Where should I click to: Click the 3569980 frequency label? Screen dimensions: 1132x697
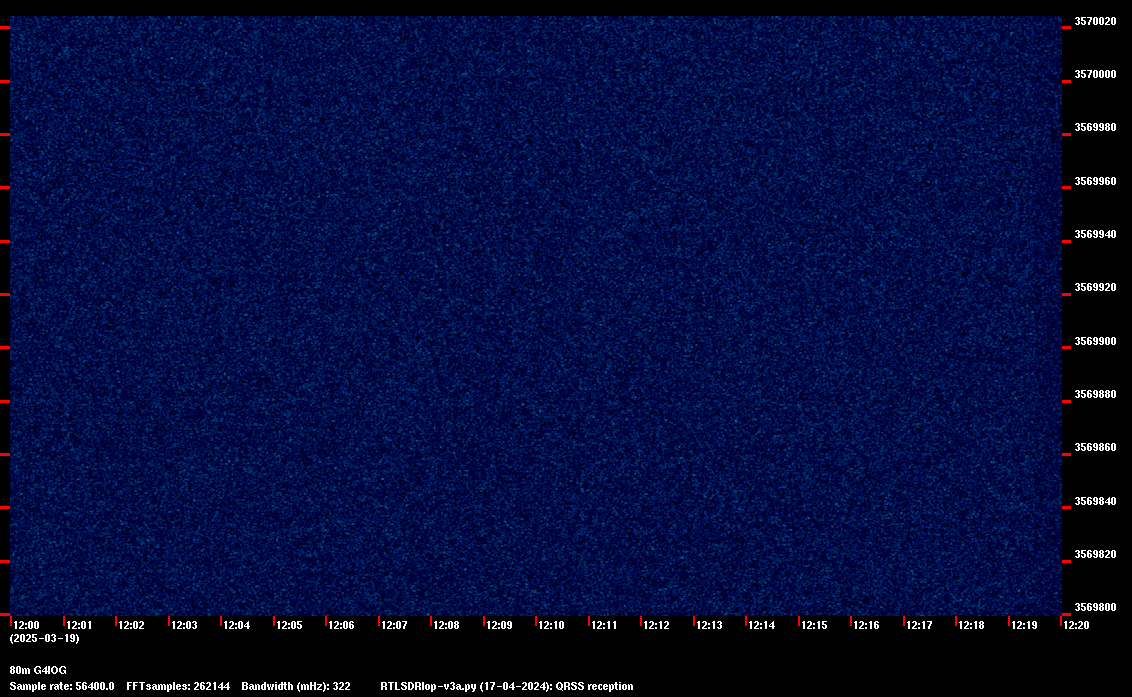1095,127
